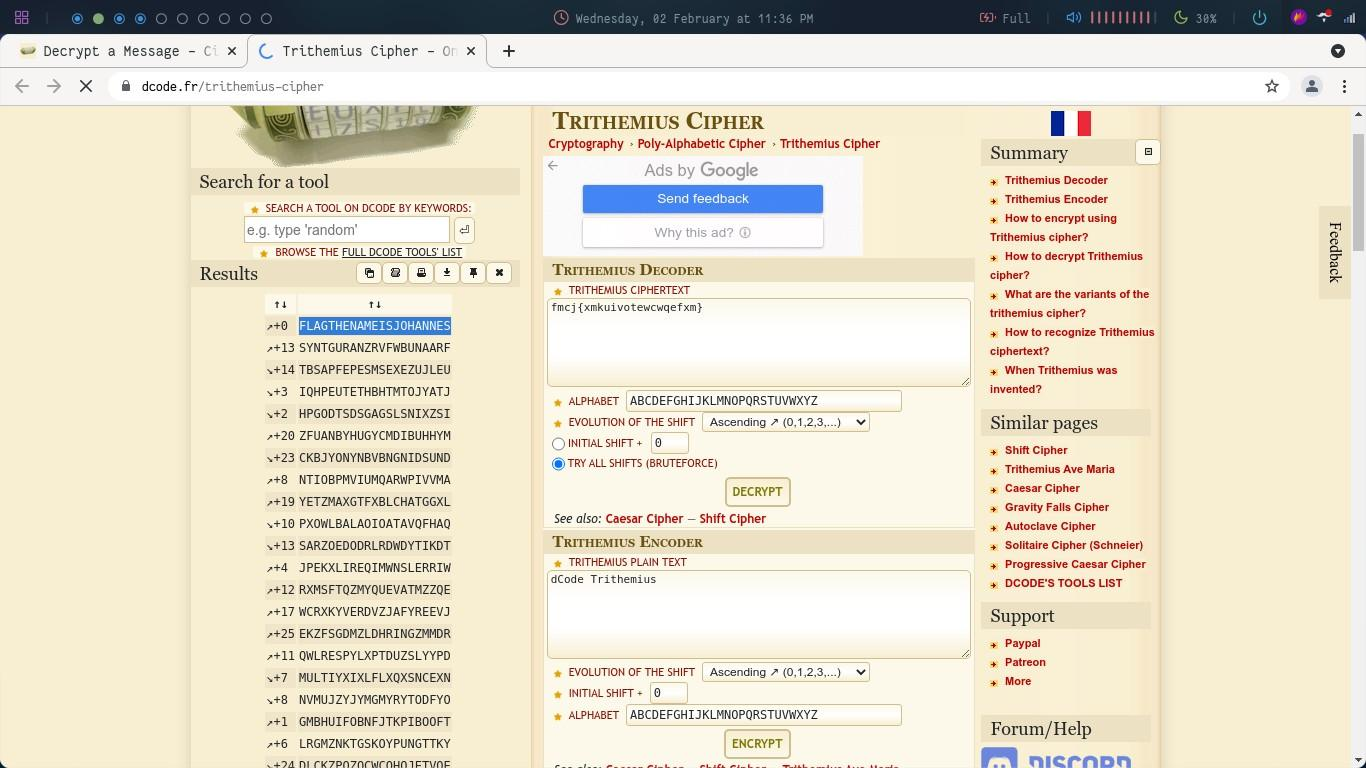The height and width of the screenshot is (768, 1366).
Task: Click the decoder alphabet input field
Action: [763, 401]
